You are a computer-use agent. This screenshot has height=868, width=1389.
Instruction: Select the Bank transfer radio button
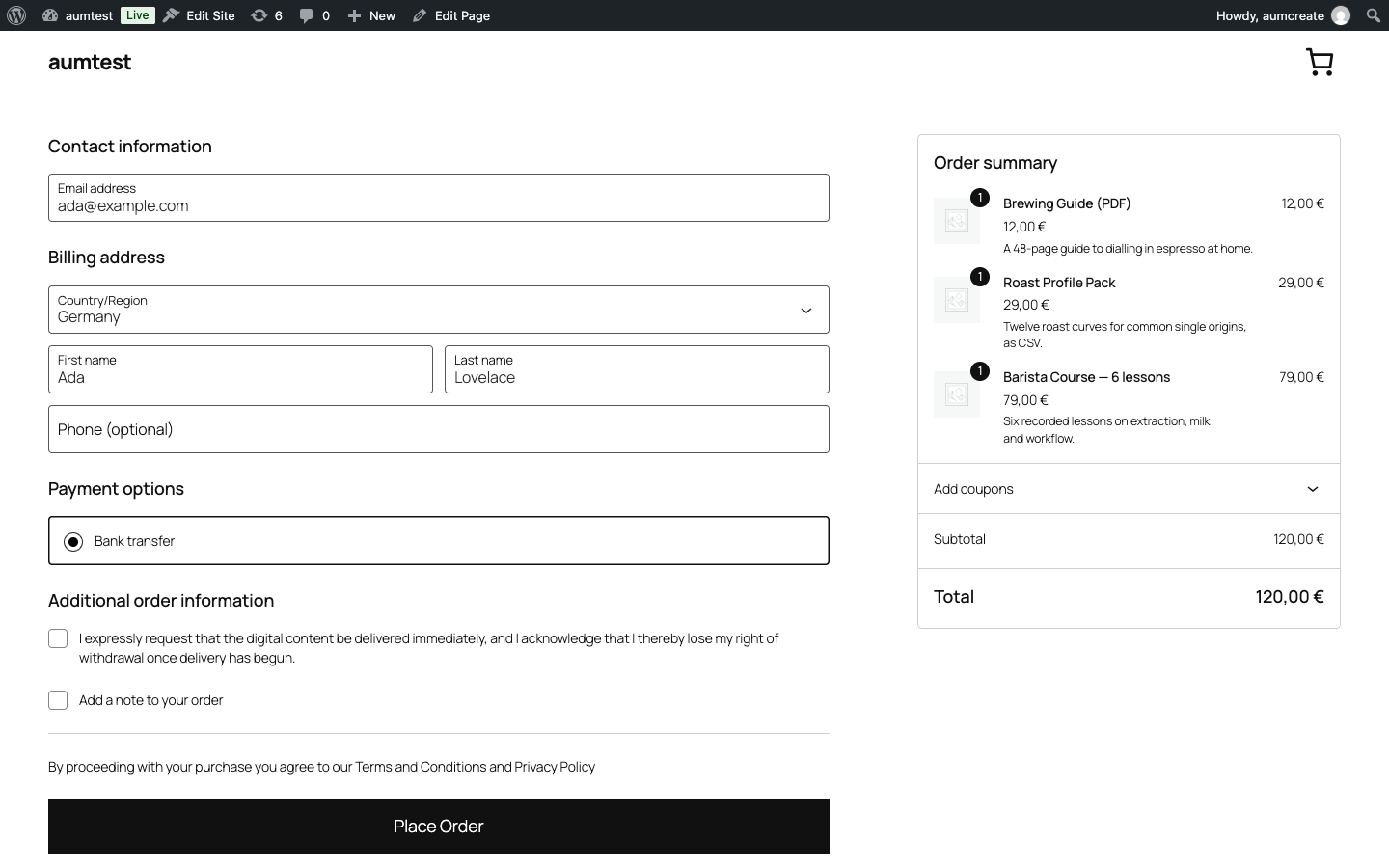pyautogui.click(x=73, y=542)
